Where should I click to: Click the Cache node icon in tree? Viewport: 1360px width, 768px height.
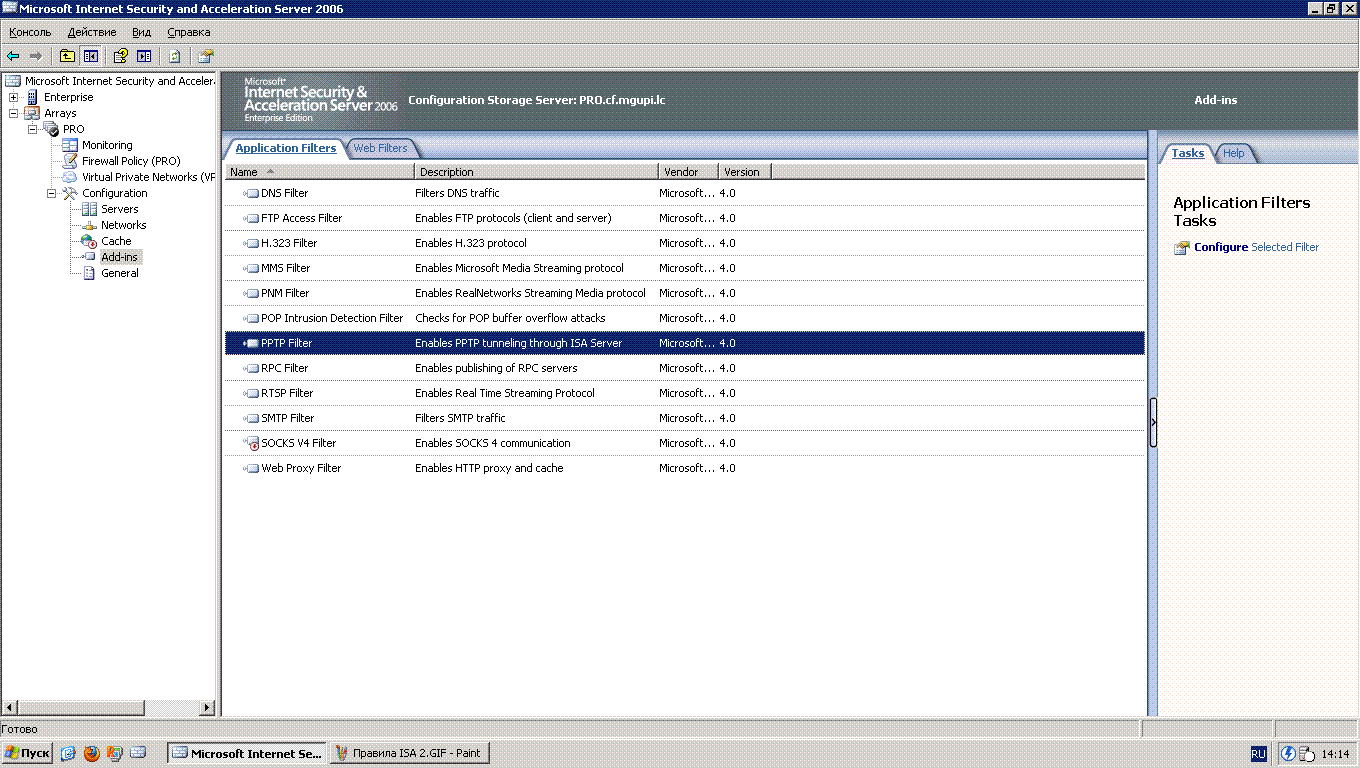pos(89,241)
